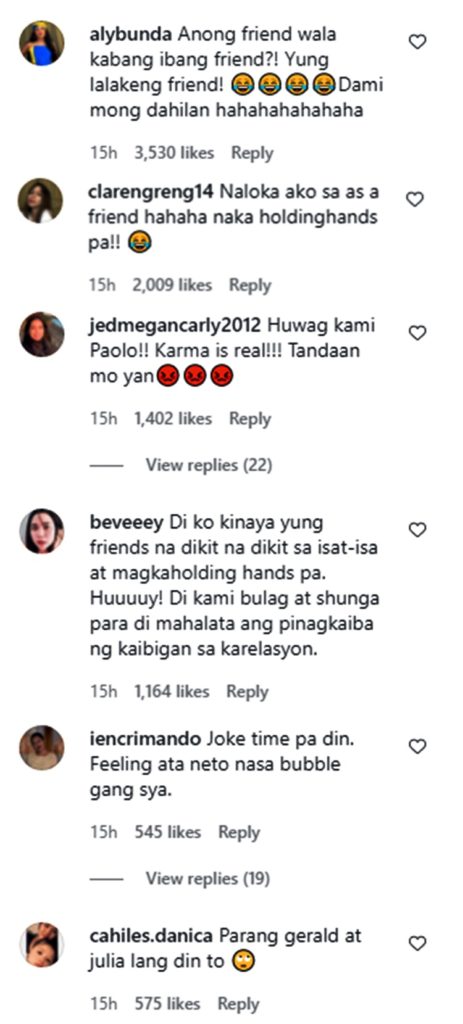This screenshot has width=463, height=1024.
Task: Heart the beveeey comment
Action: pyautogui.click(x=417, y=530)
